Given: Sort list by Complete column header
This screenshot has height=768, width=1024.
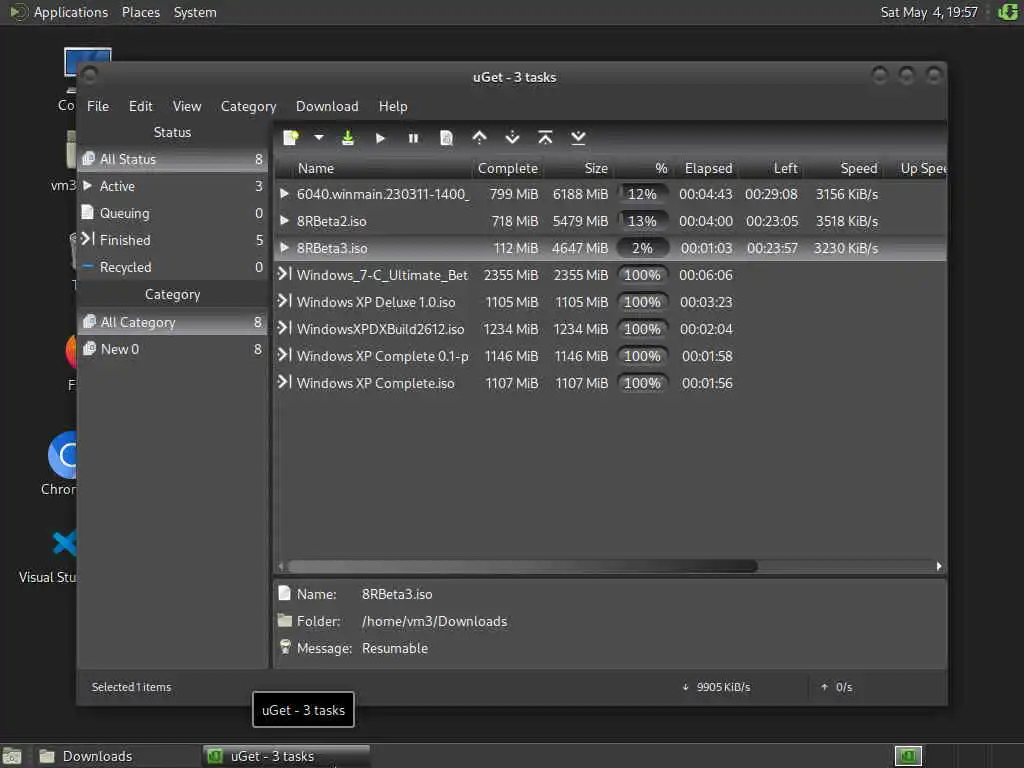Looking at the screenshot, I should click(507, 168).
